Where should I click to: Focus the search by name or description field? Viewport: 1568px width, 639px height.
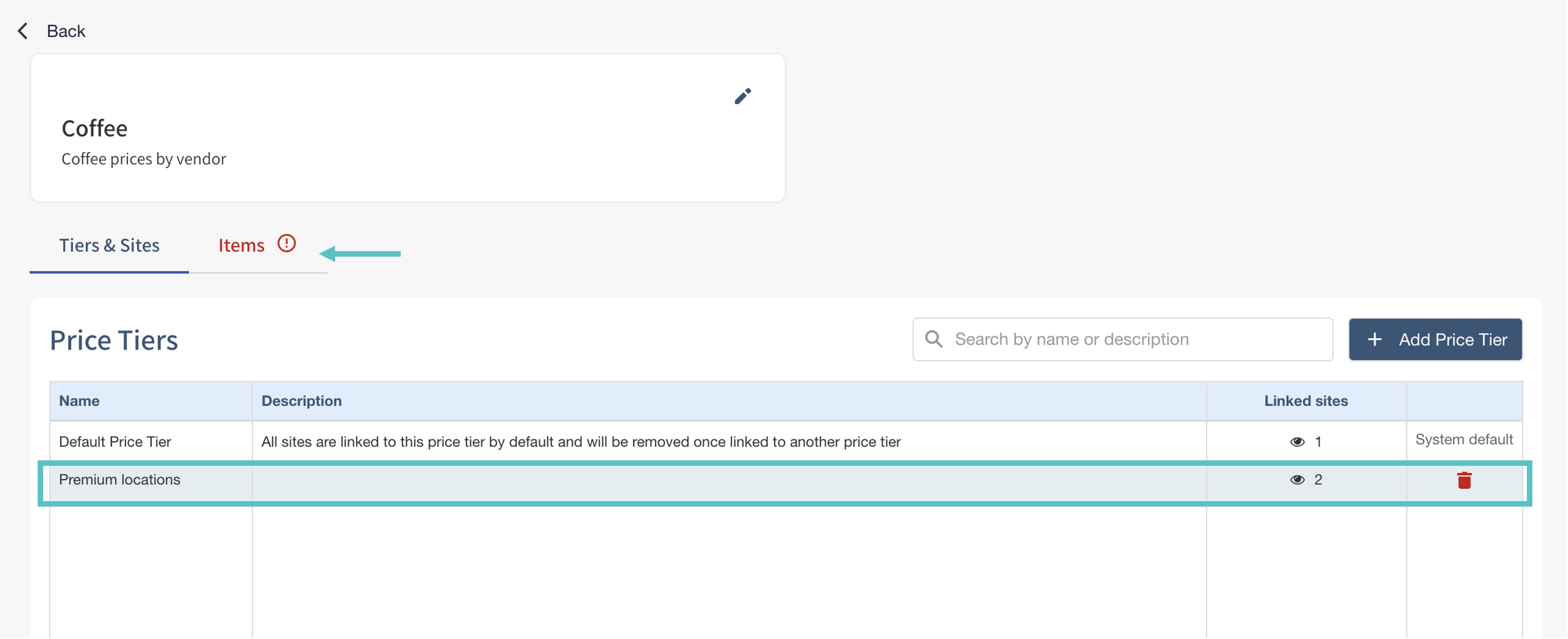1132,339
